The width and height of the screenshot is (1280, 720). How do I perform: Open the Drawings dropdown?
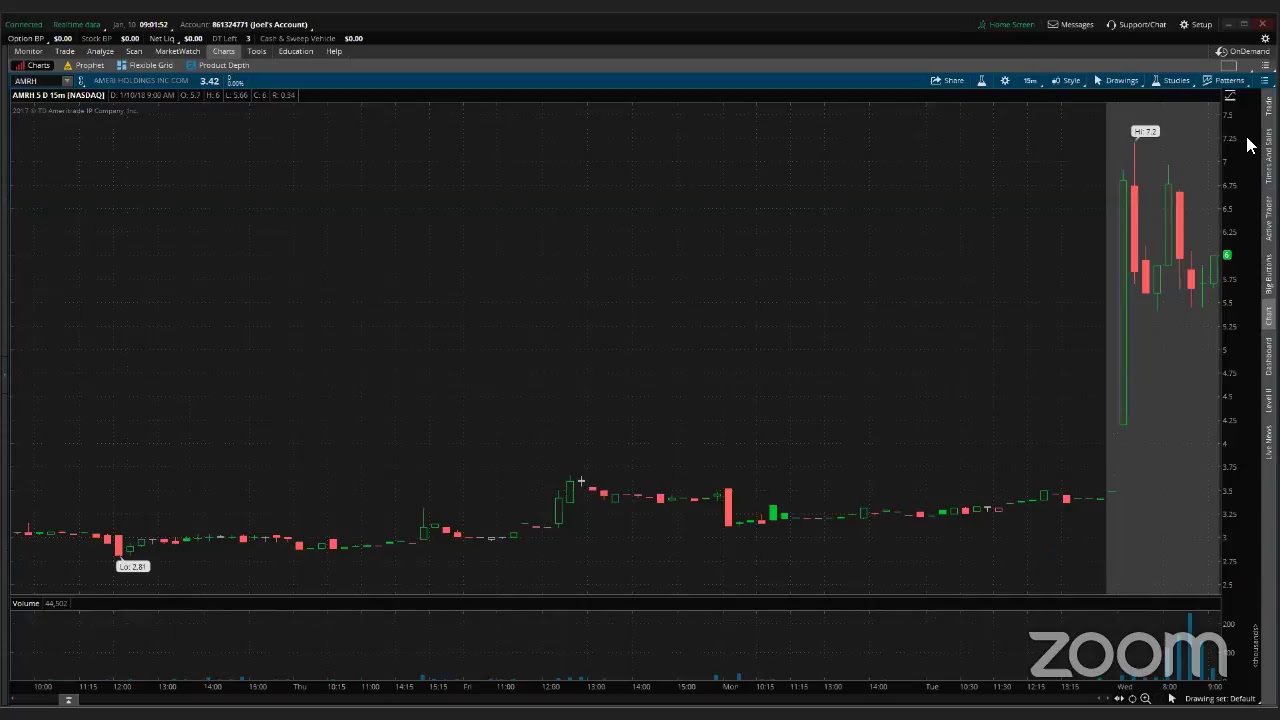[1116, 80]
